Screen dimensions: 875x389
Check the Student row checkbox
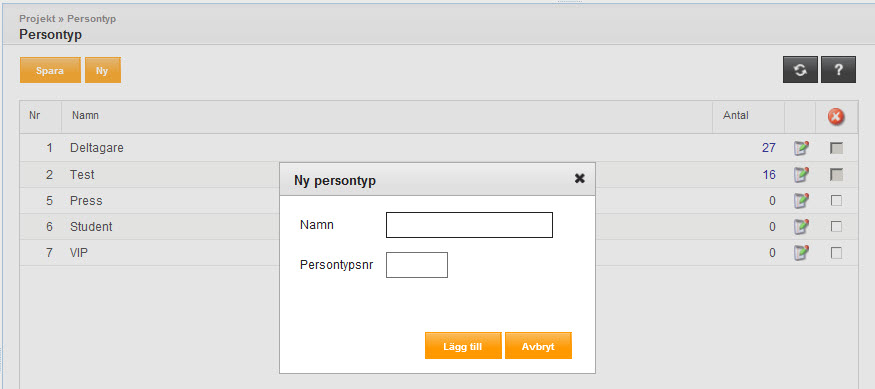[836, 227]
